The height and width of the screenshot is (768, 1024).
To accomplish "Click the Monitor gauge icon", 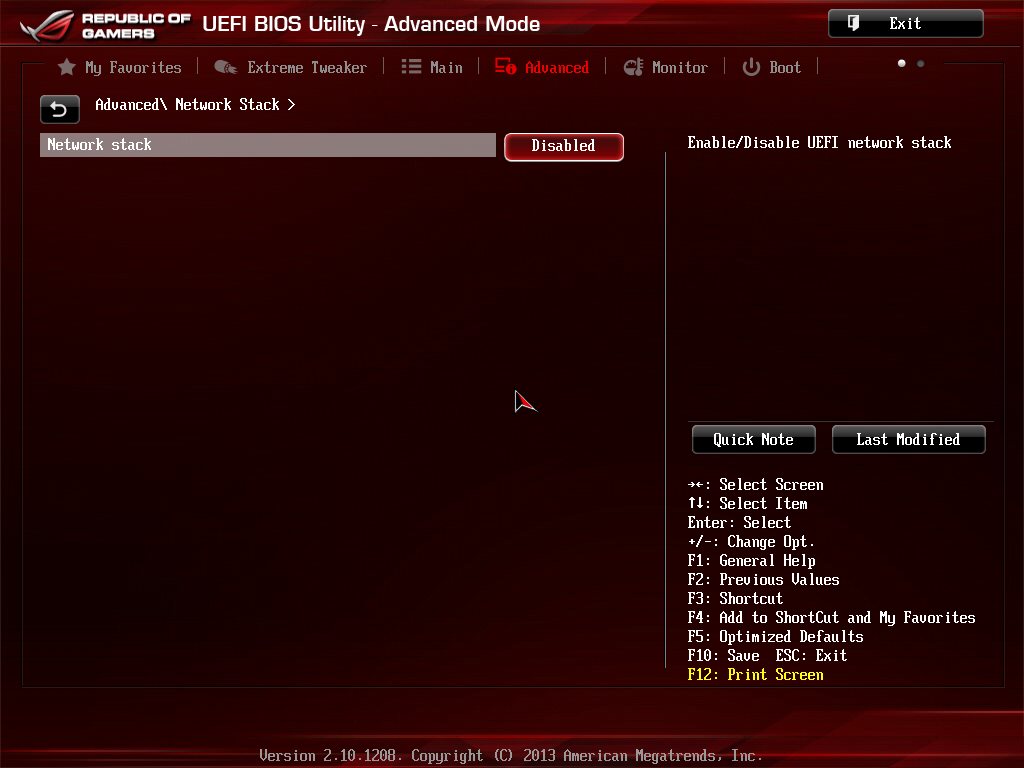I will pyautogui.click(x=633, y=67).
